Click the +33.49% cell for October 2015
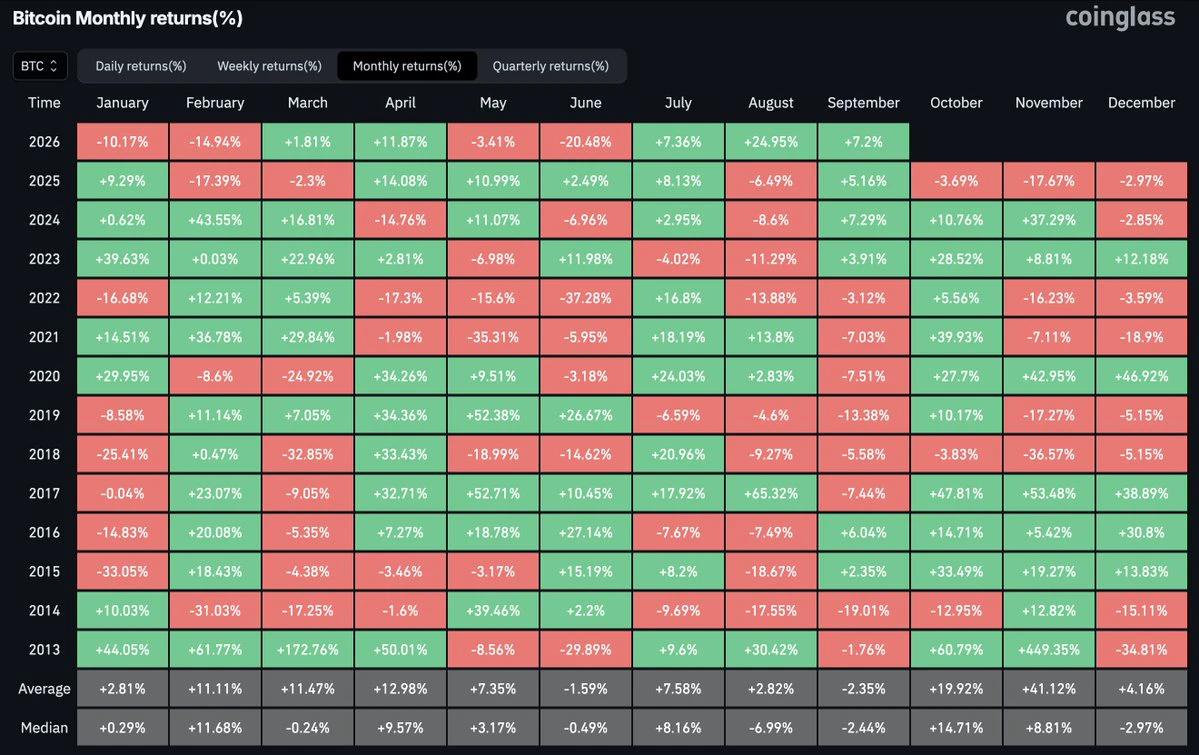This screenshot has width=1199, height=755. coord(956,571)
